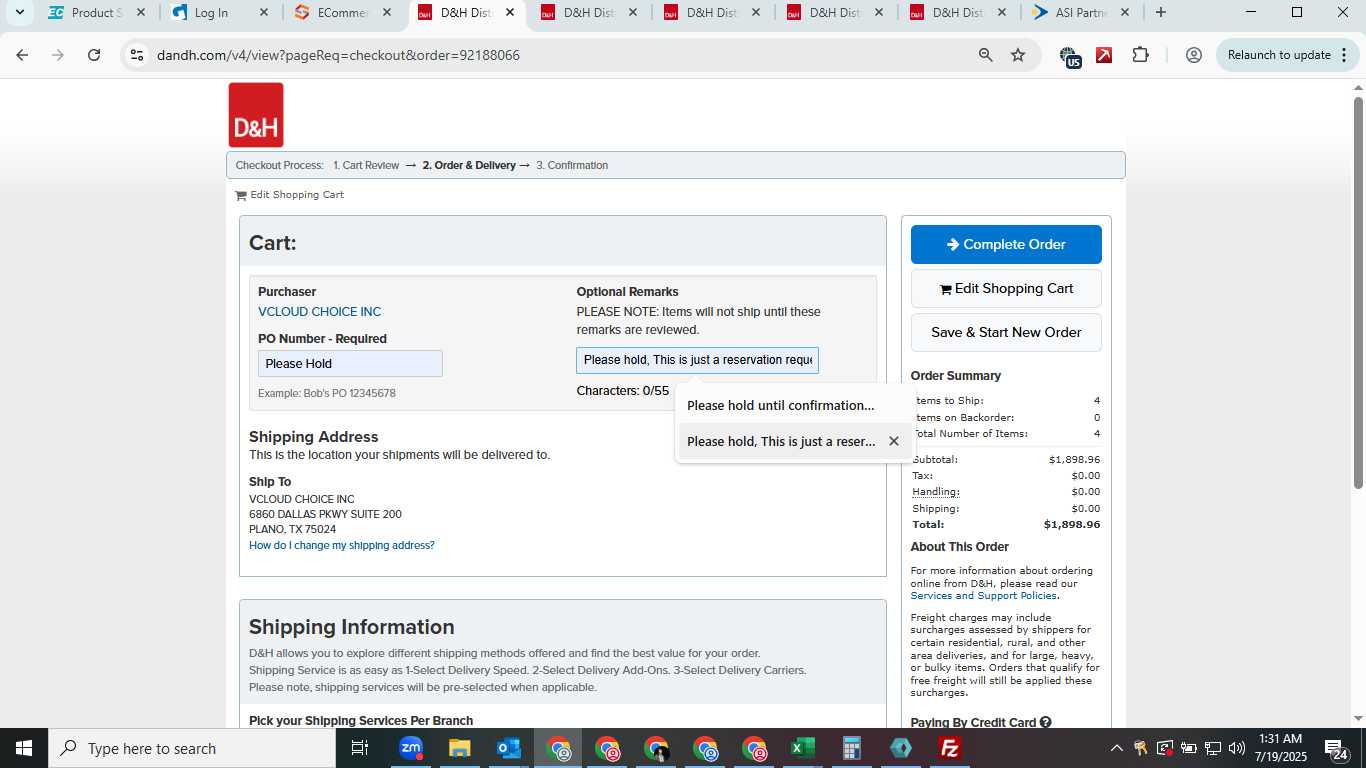1366x768 pixels.
Task: Switch to the ASI Partner tab
Action: [1081, 13]
